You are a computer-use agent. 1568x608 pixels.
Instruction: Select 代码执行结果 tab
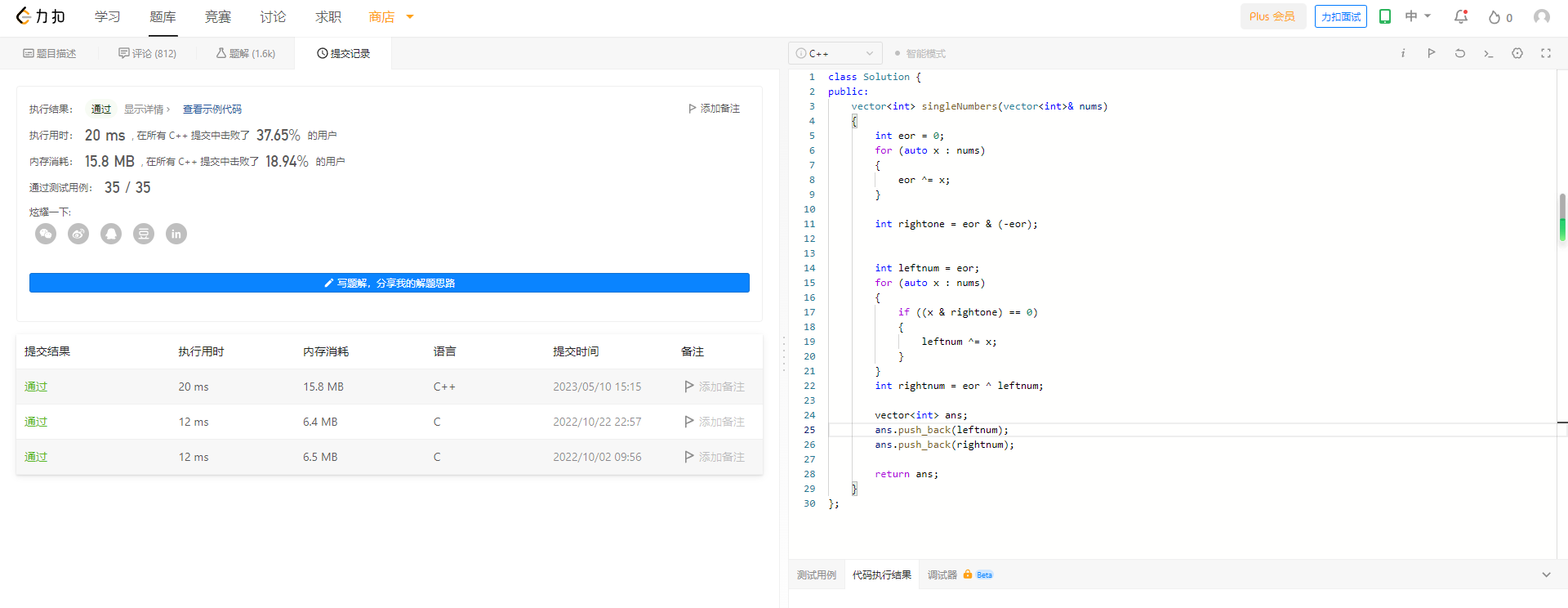(882, 574)
